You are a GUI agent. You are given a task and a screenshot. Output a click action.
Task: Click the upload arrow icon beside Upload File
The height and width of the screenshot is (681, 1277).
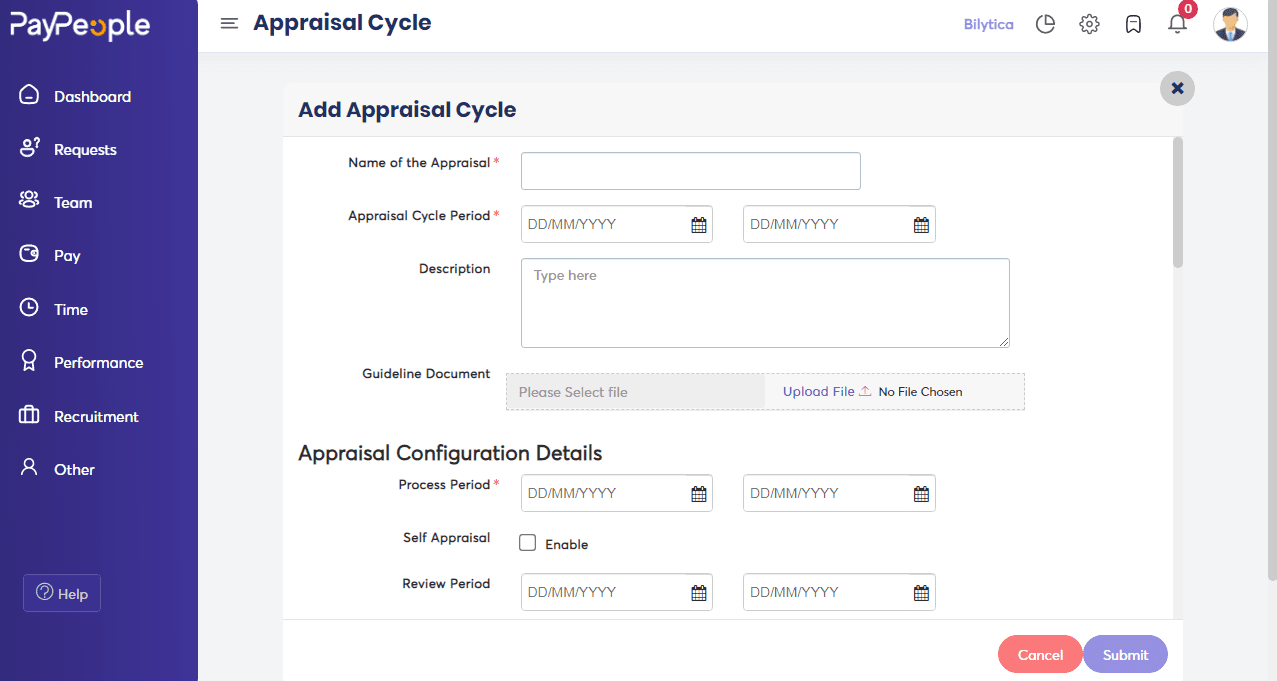865,392
